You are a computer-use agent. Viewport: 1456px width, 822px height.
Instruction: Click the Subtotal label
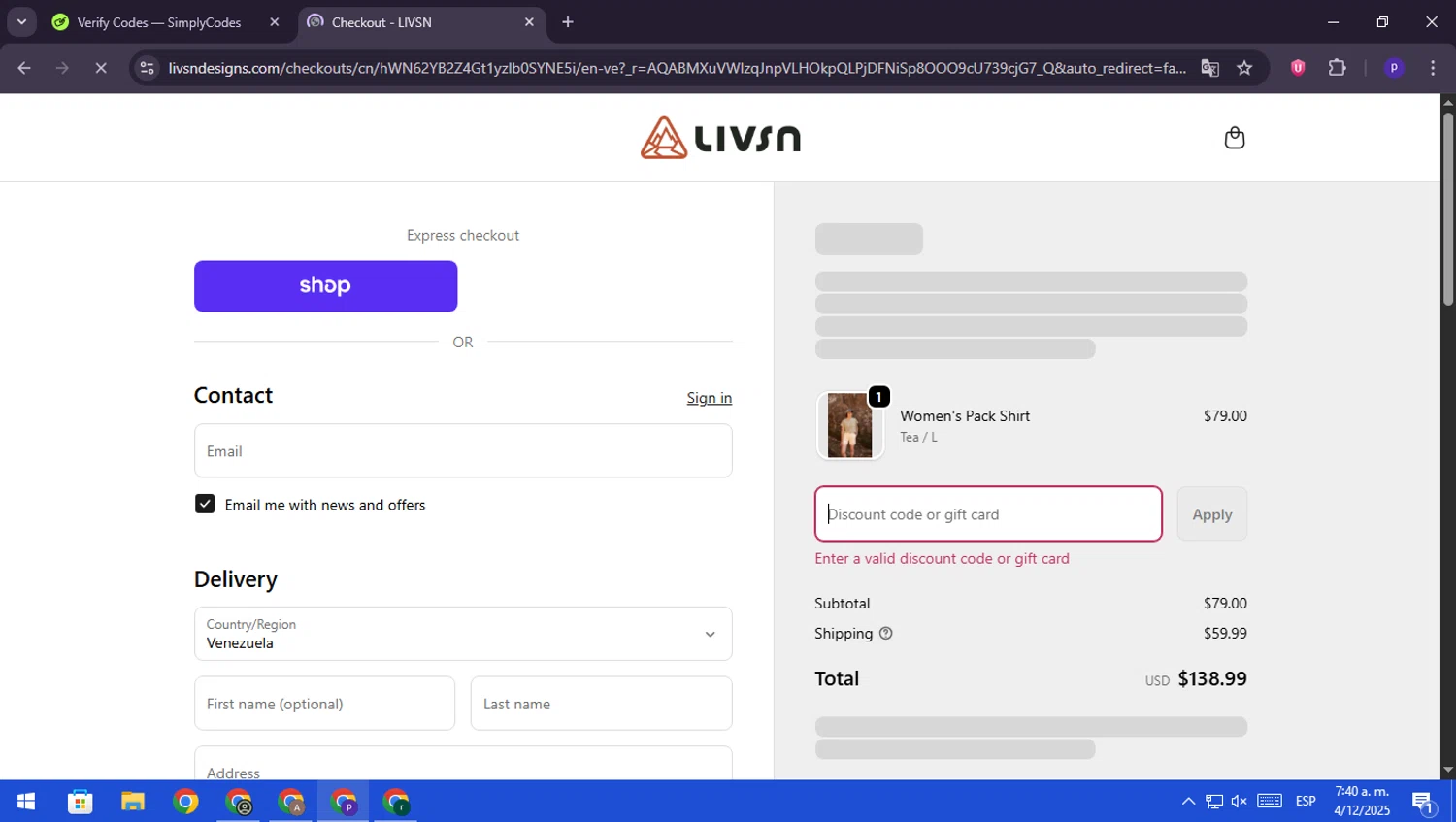842,603
